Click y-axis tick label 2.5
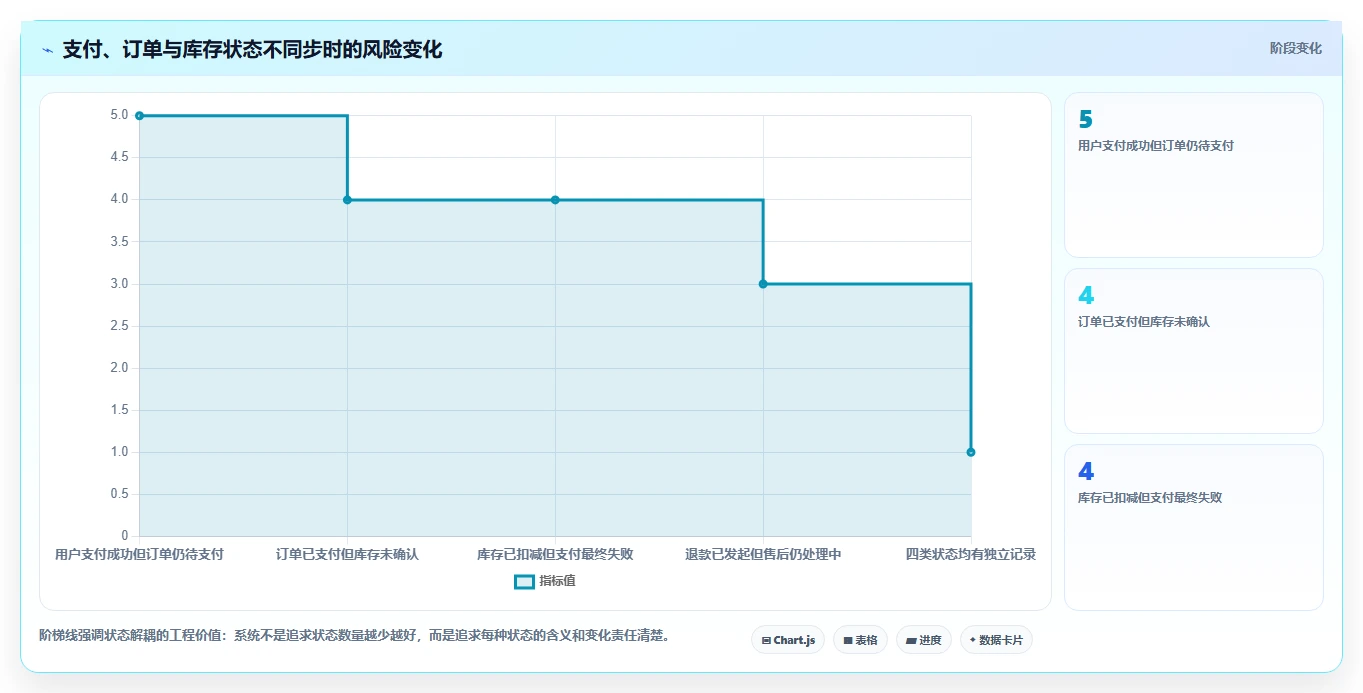This screenshot has height=693, width=1363. coord(119,326)
